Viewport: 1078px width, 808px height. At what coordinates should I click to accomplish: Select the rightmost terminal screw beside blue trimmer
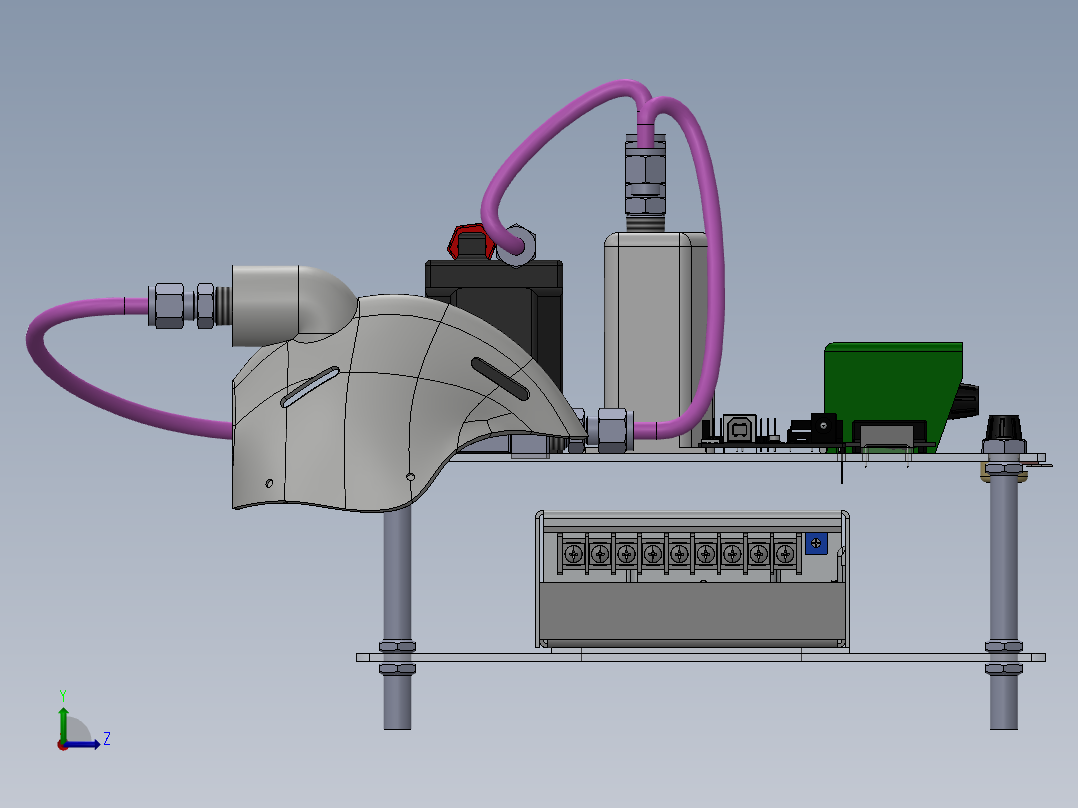(x=784, y=553)
